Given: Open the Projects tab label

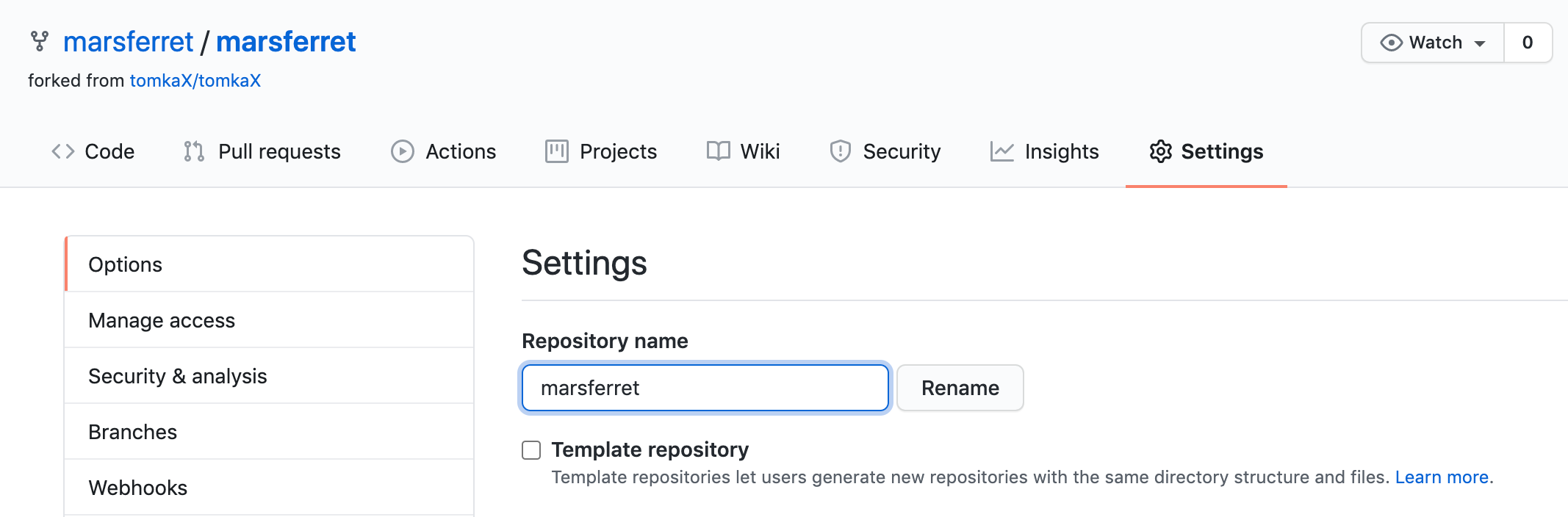Looking at the screenshot, I should tap(618, 151).
